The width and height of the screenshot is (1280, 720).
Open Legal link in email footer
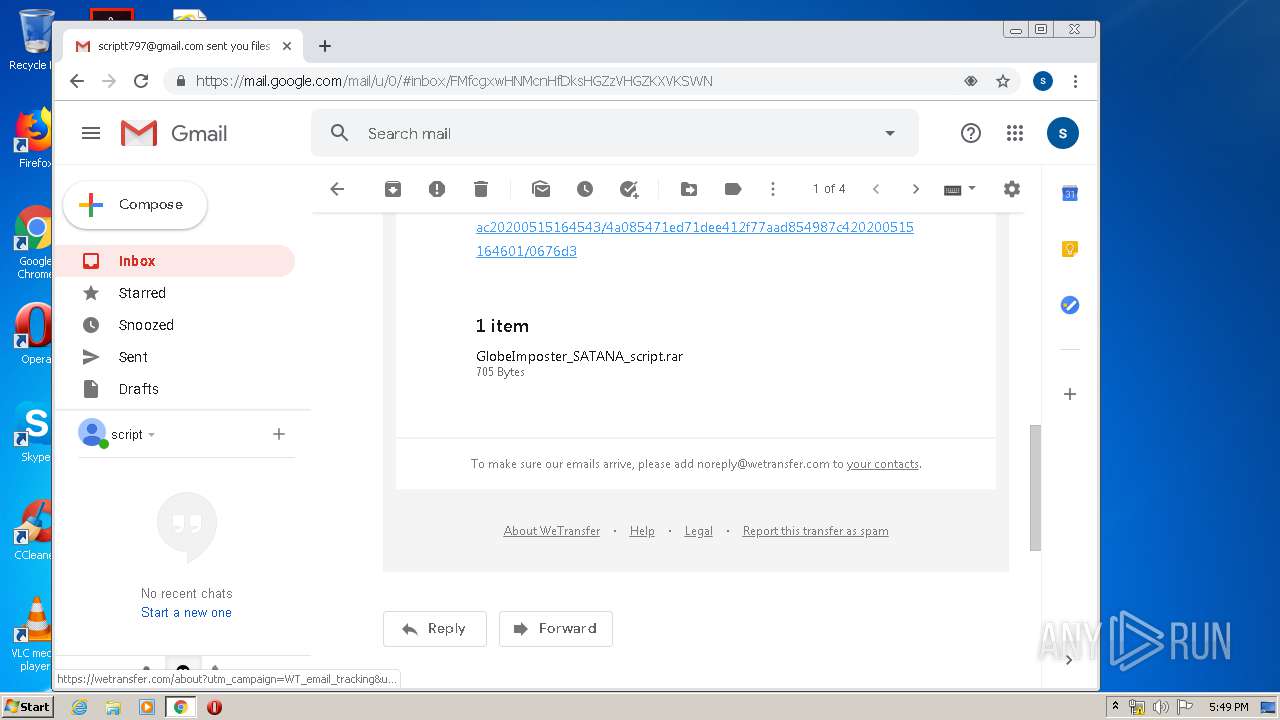(x=699, y=531)
